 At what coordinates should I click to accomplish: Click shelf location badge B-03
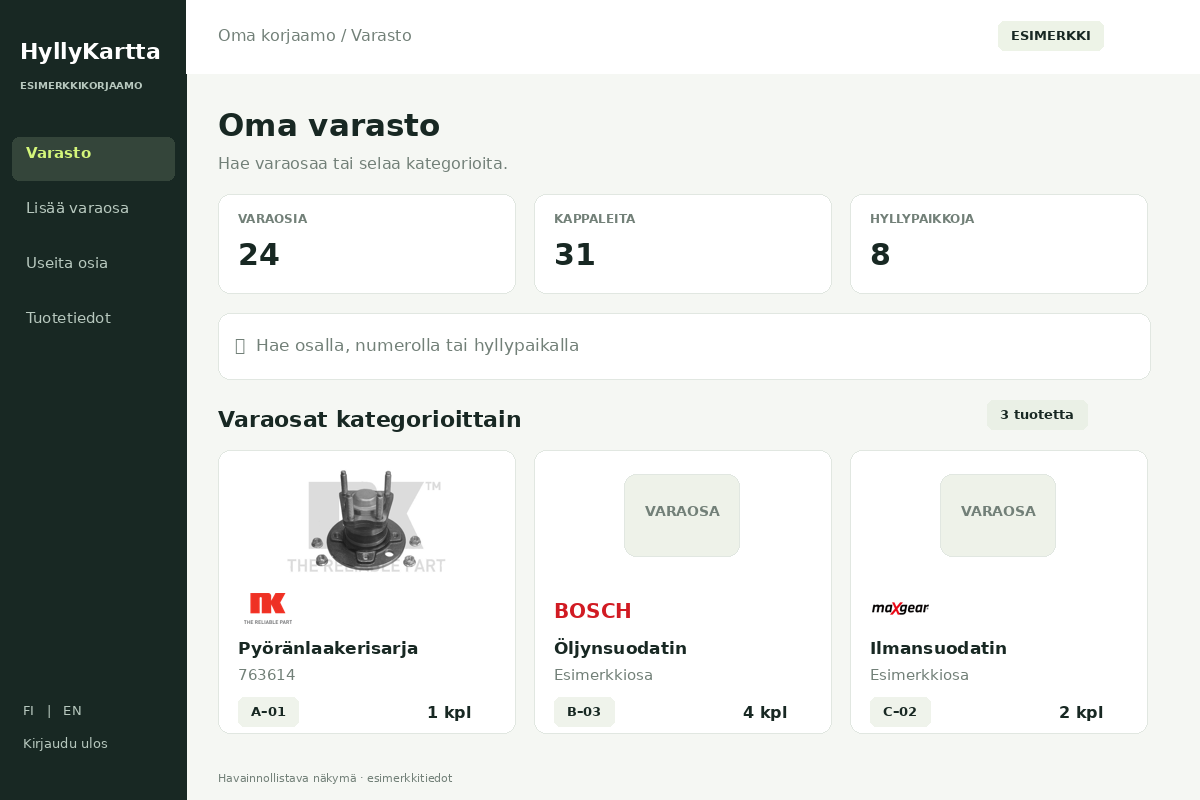click(x=584, y=712)
